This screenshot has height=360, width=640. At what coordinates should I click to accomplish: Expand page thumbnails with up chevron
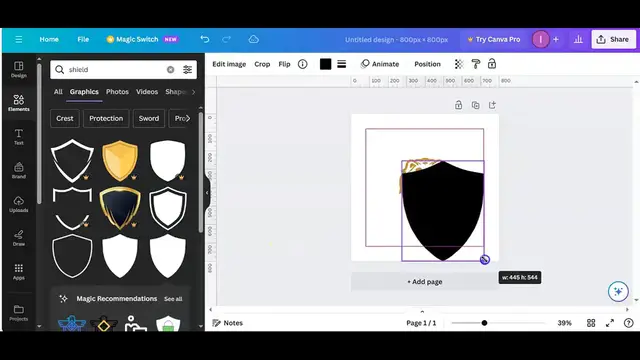(422, 311)
